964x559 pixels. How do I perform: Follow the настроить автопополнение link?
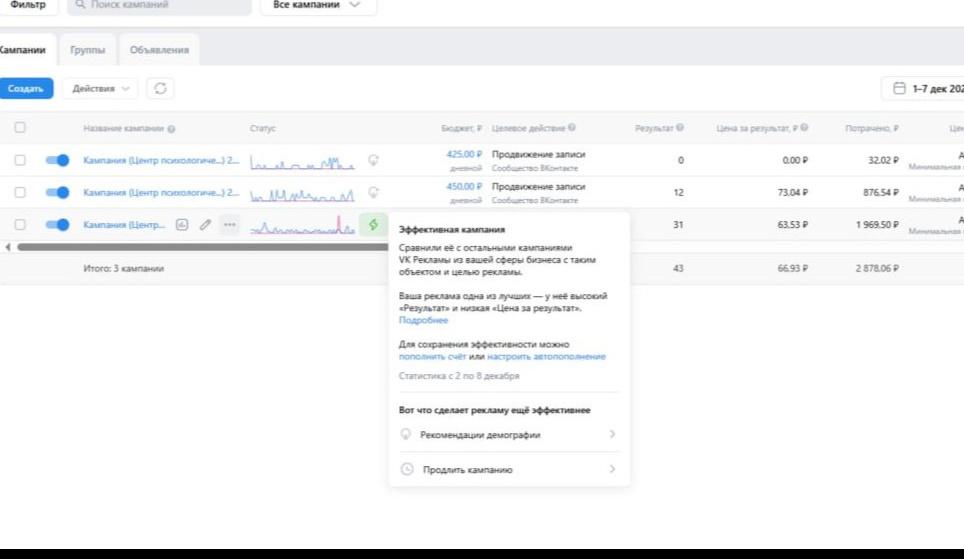pos(546,356)
